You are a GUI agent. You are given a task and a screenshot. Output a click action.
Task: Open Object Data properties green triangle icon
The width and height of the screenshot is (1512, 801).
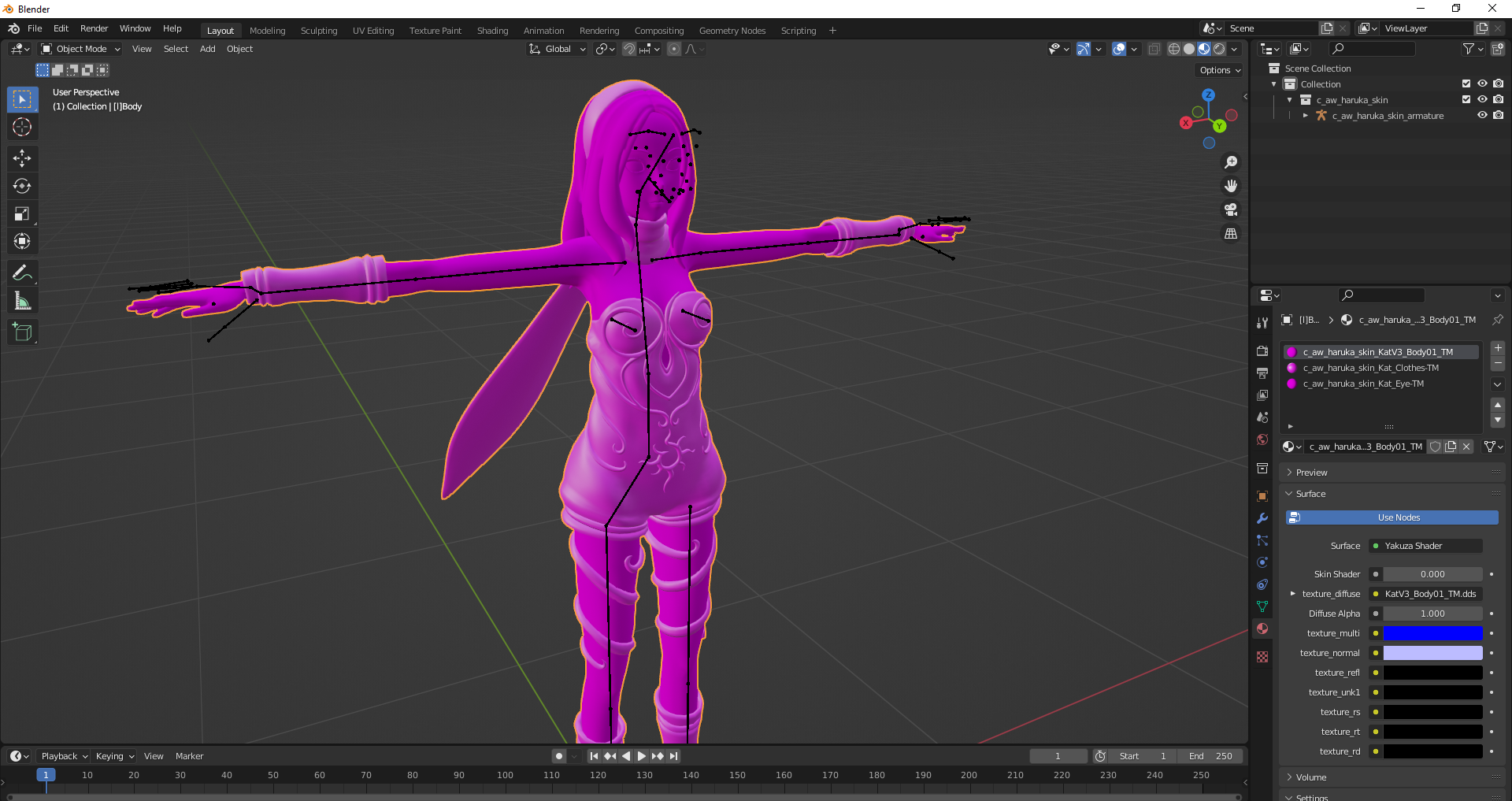coord(1262,606)
